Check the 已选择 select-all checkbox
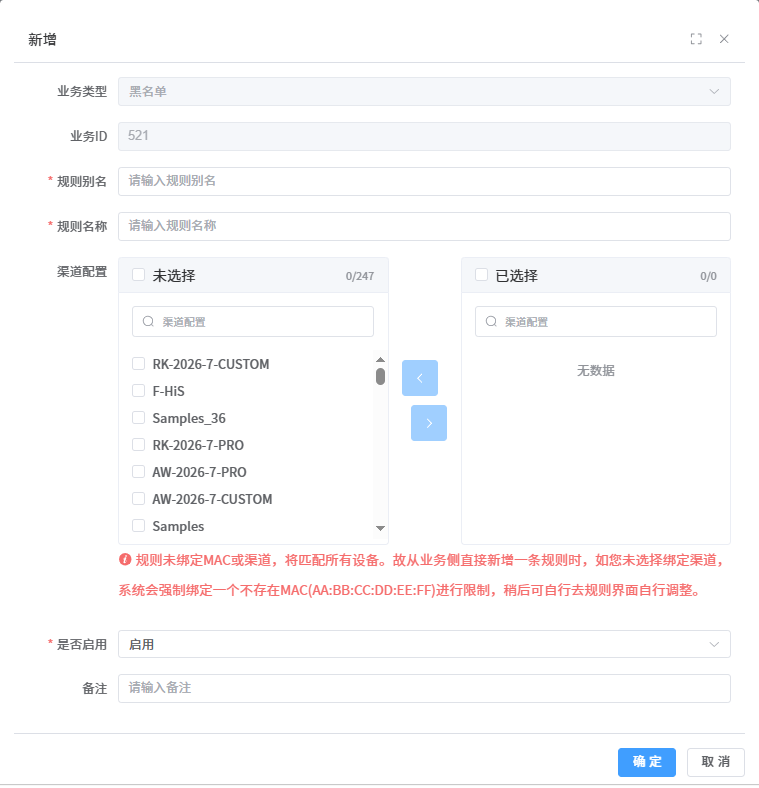The image size is (759, 788). coord(482,275)
